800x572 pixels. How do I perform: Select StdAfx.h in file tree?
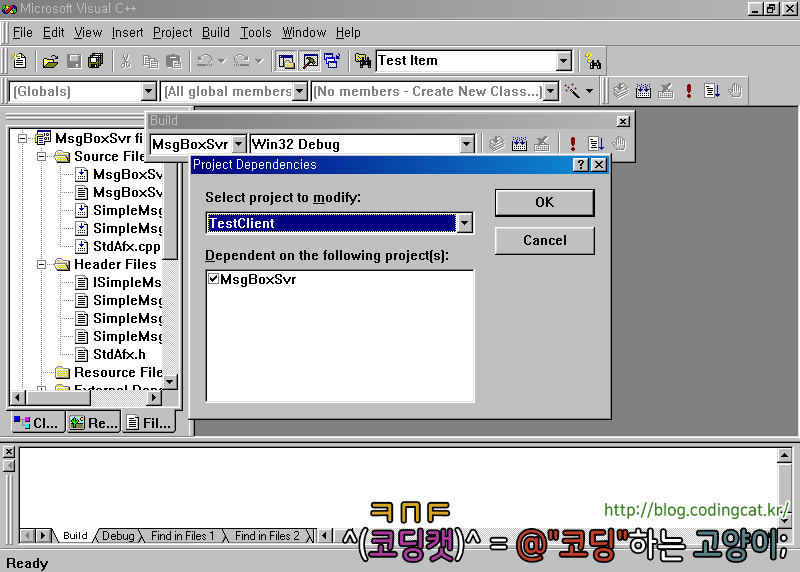click(119, 354)
